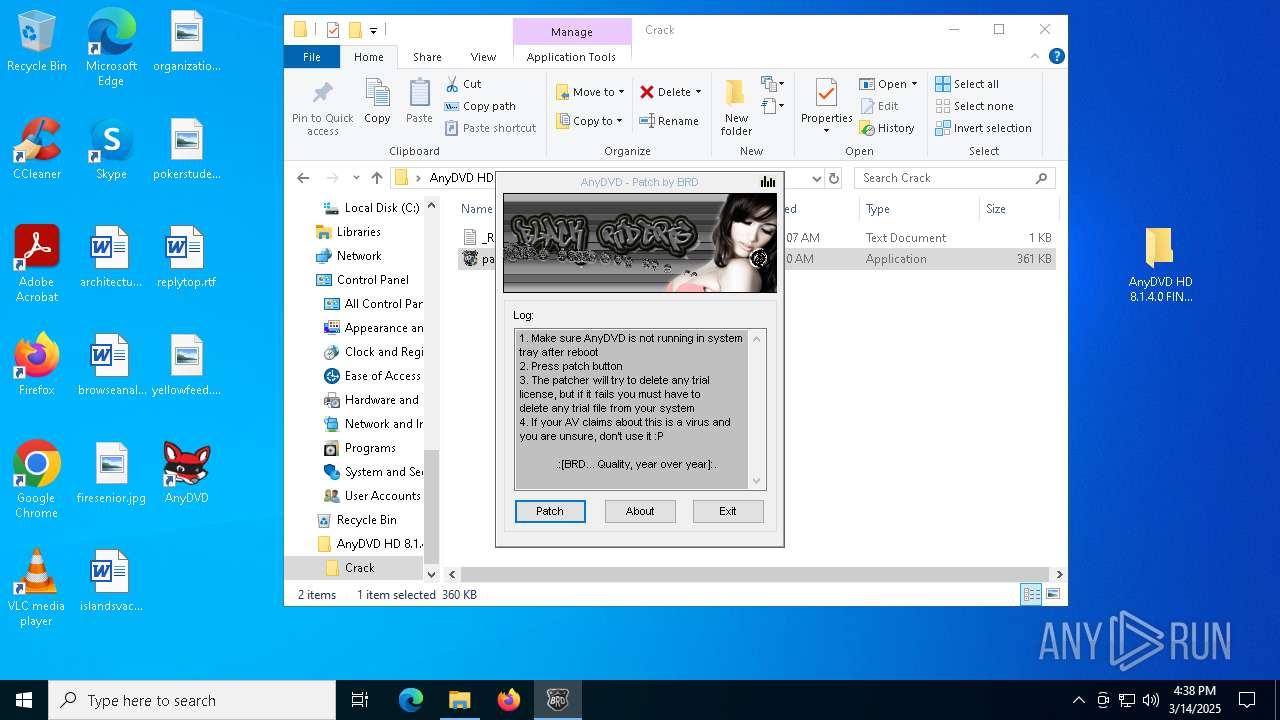Click Select none in ribbon
This screenshot has height=720, width=1280.
pos(974,106)
